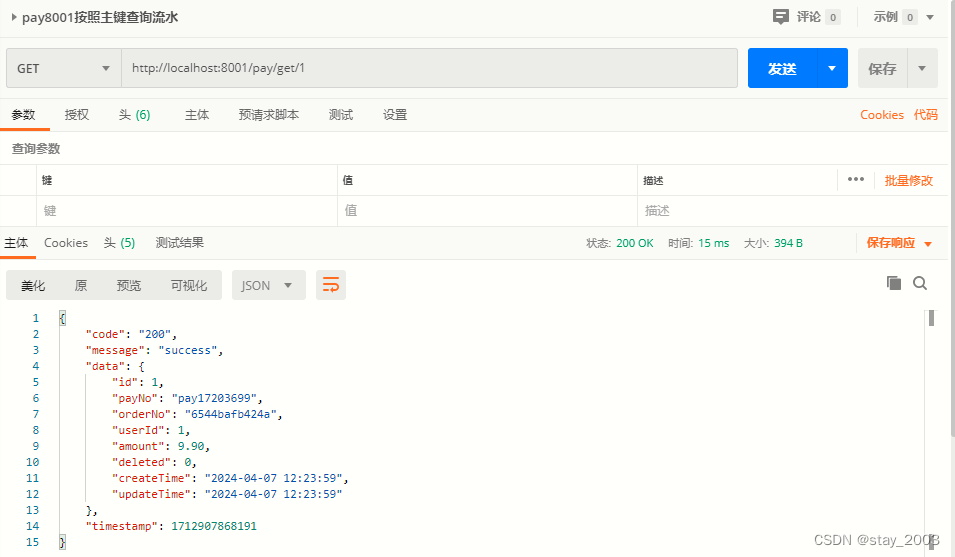
Task: Open the GET method dropdown
Action: coord(64,68)
